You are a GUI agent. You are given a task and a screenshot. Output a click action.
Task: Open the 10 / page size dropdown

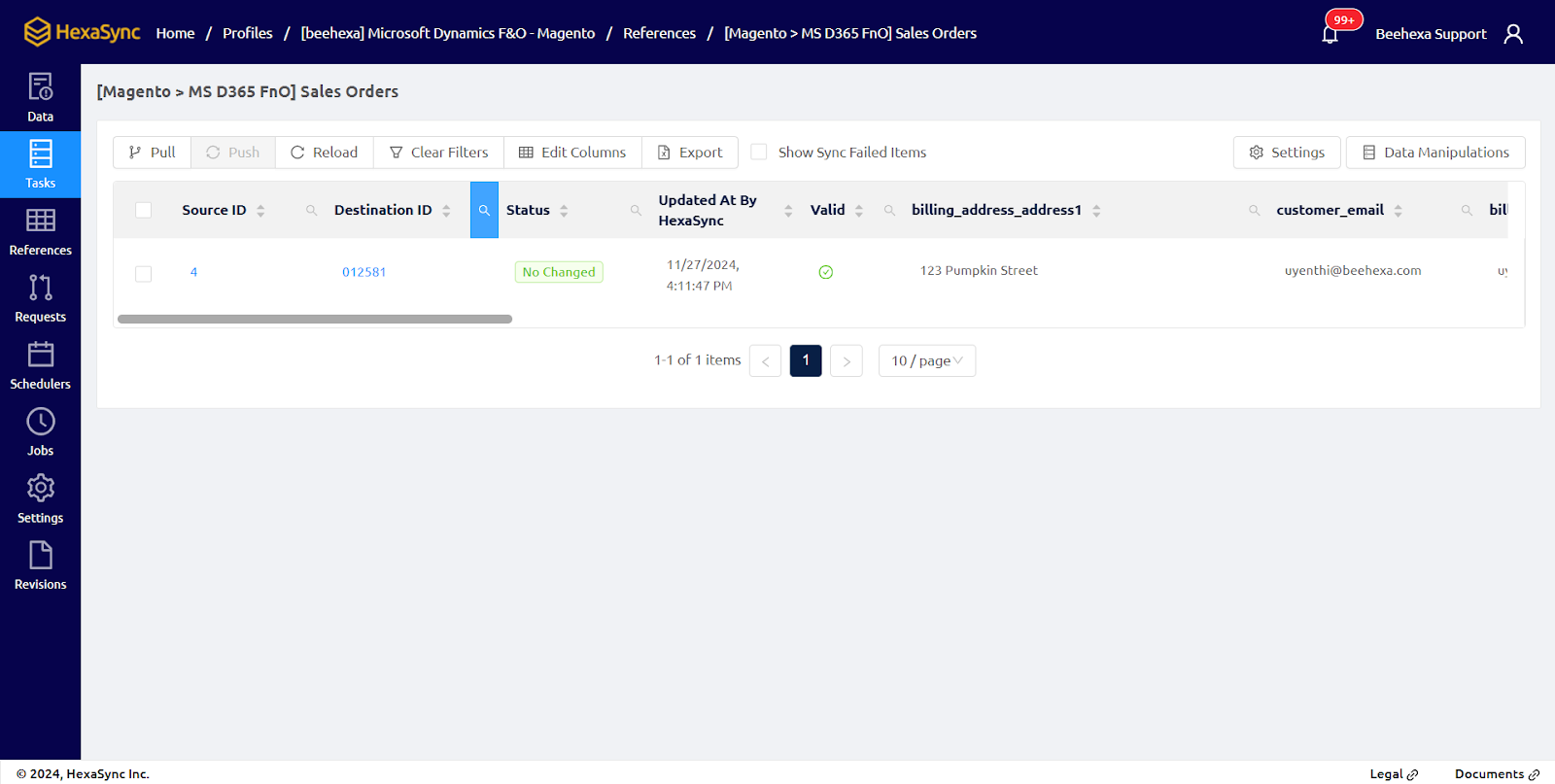(927, 360)
